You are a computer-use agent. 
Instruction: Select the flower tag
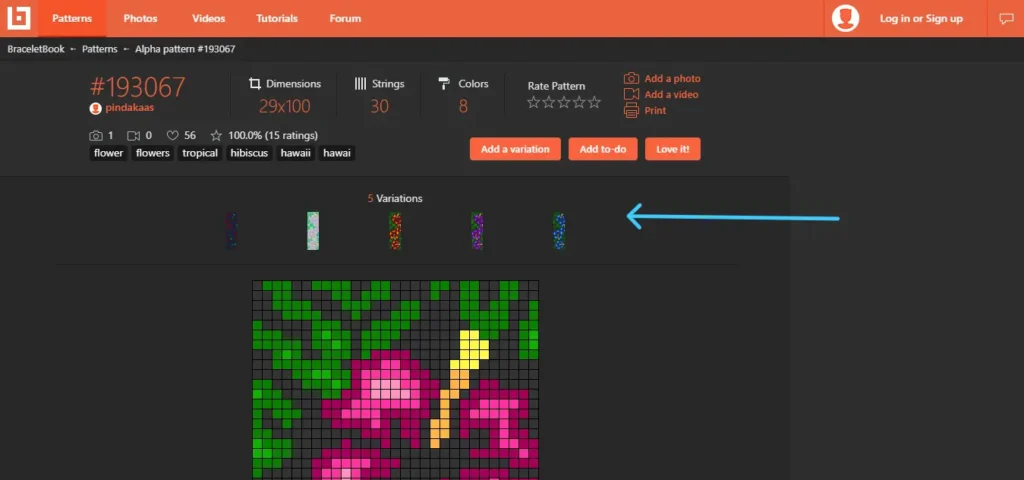pos(108,153)
